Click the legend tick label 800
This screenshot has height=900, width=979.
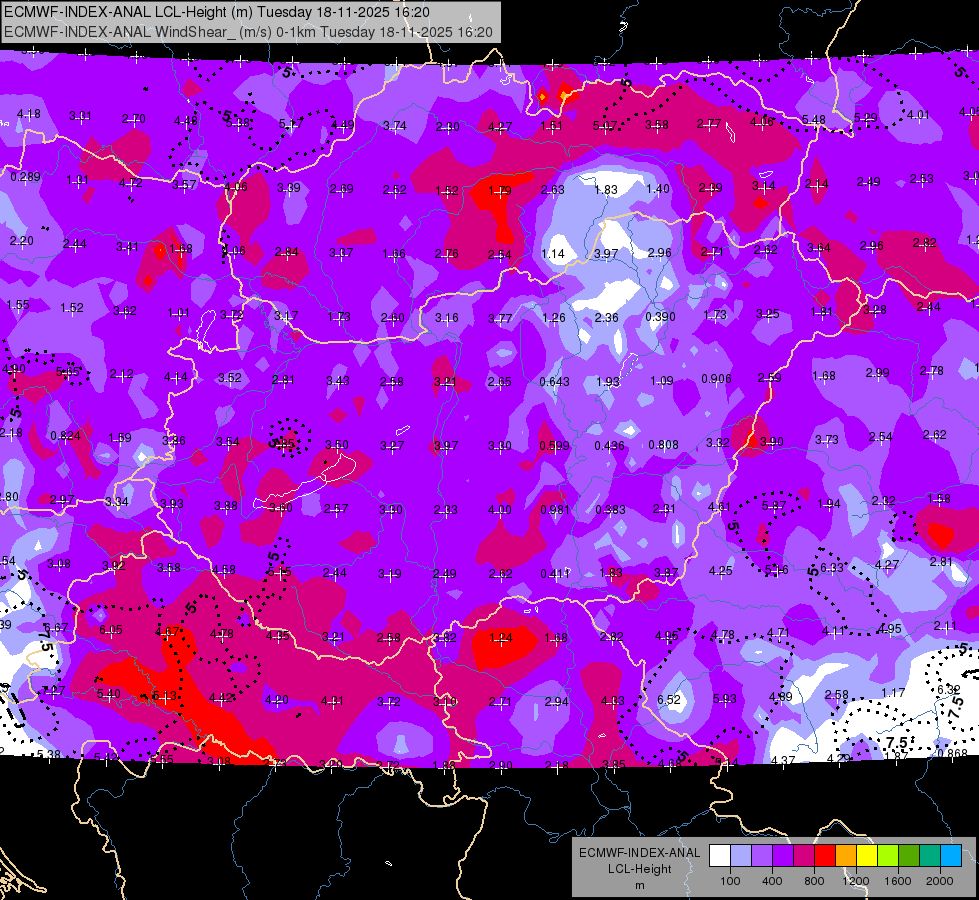pyautogui.click(x=814, y=881)
